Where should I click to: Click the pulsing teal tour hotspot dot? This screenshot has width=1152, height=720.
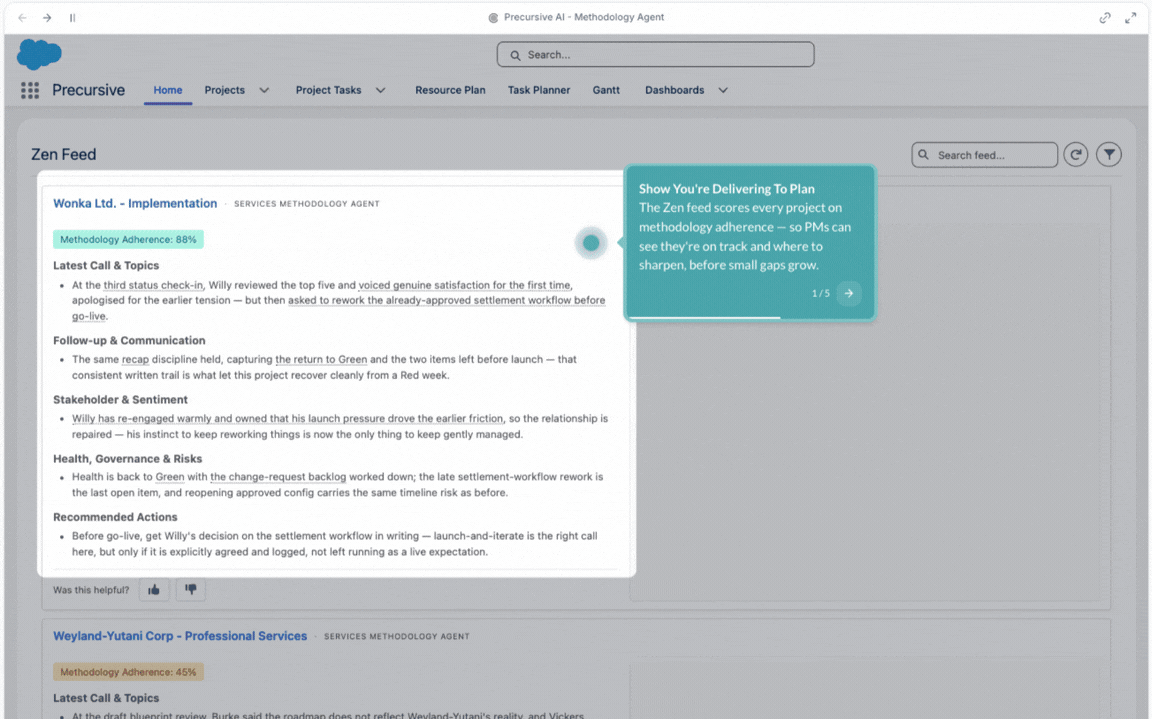pyautogui.click(x=591, y=243)
